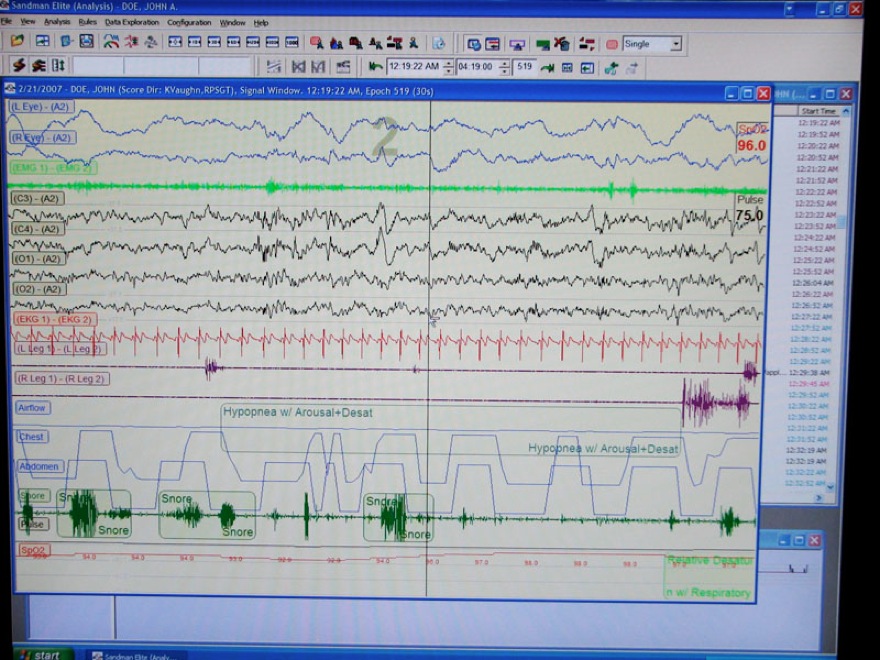Click the green back arrow left of the time field
880x660 pixels.
[x=375, y=67]
